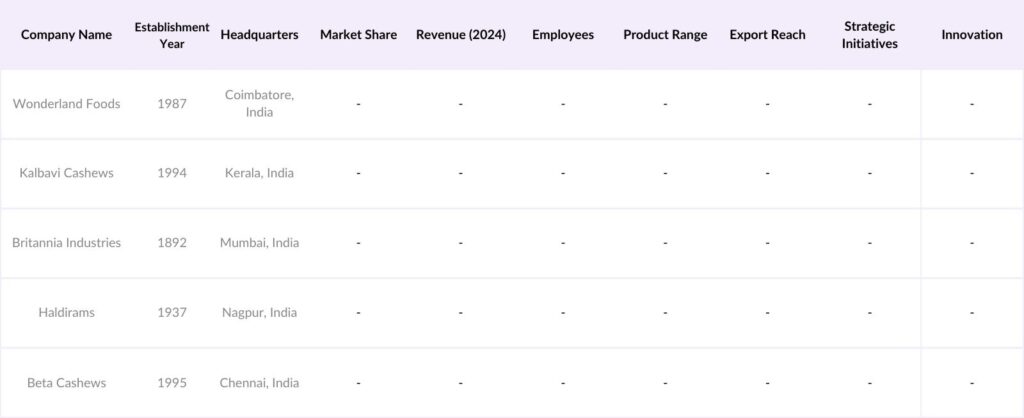
Task: Click the Strategic Initiatives header
Action: (x=869, y=35)
